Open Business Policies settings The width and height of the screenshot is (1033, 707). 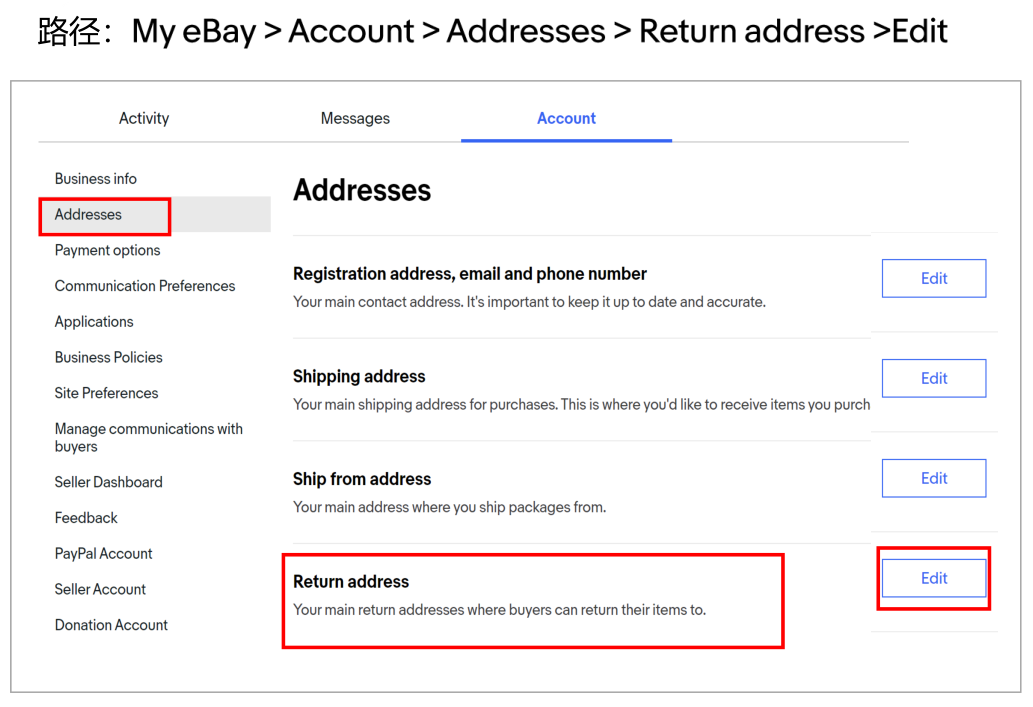[x=108, y=357]
